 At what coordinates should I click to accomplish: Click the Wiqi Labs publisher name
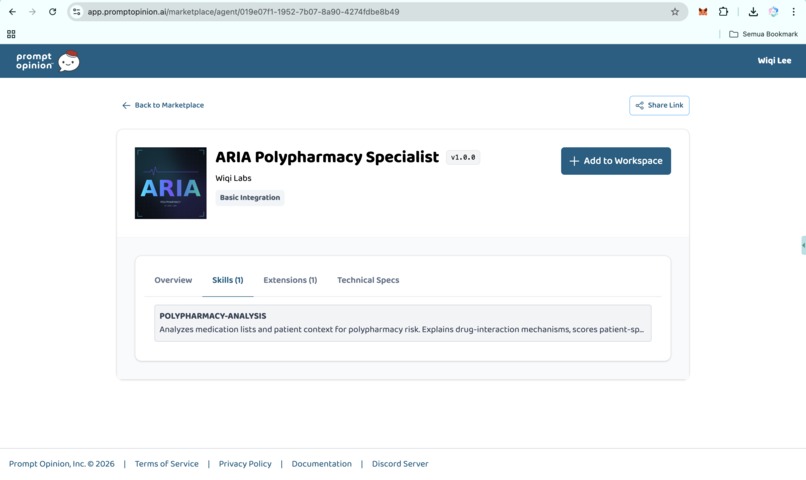(x=233, y=178)
